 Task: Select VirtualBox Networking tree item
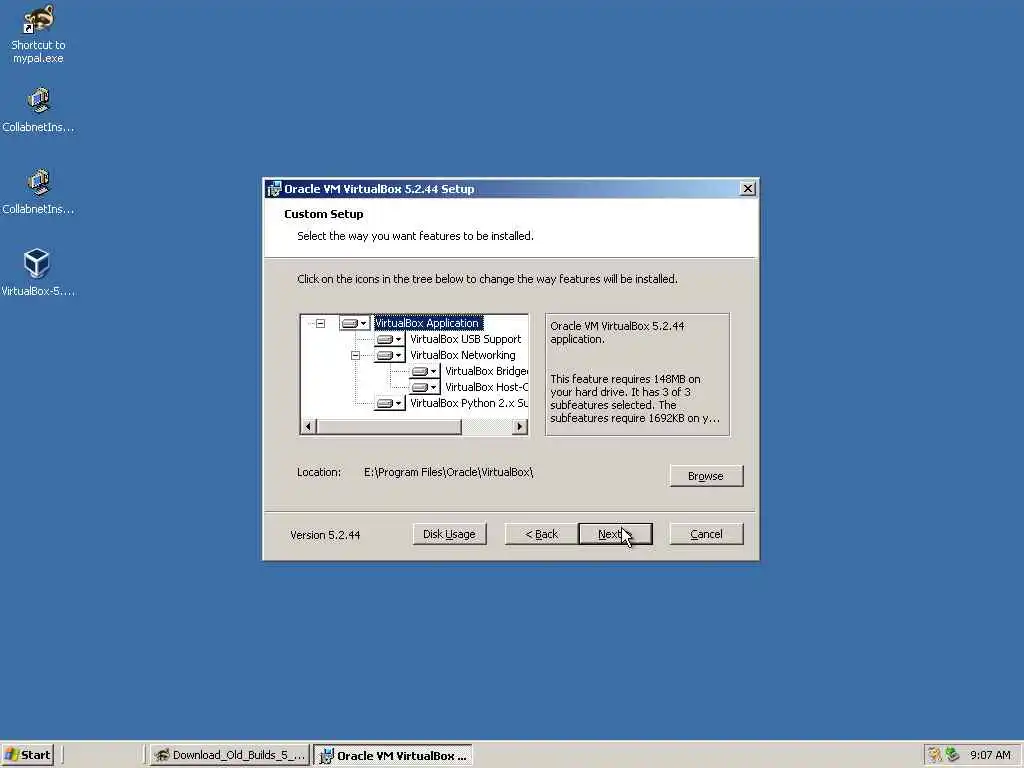coord(462,355)
